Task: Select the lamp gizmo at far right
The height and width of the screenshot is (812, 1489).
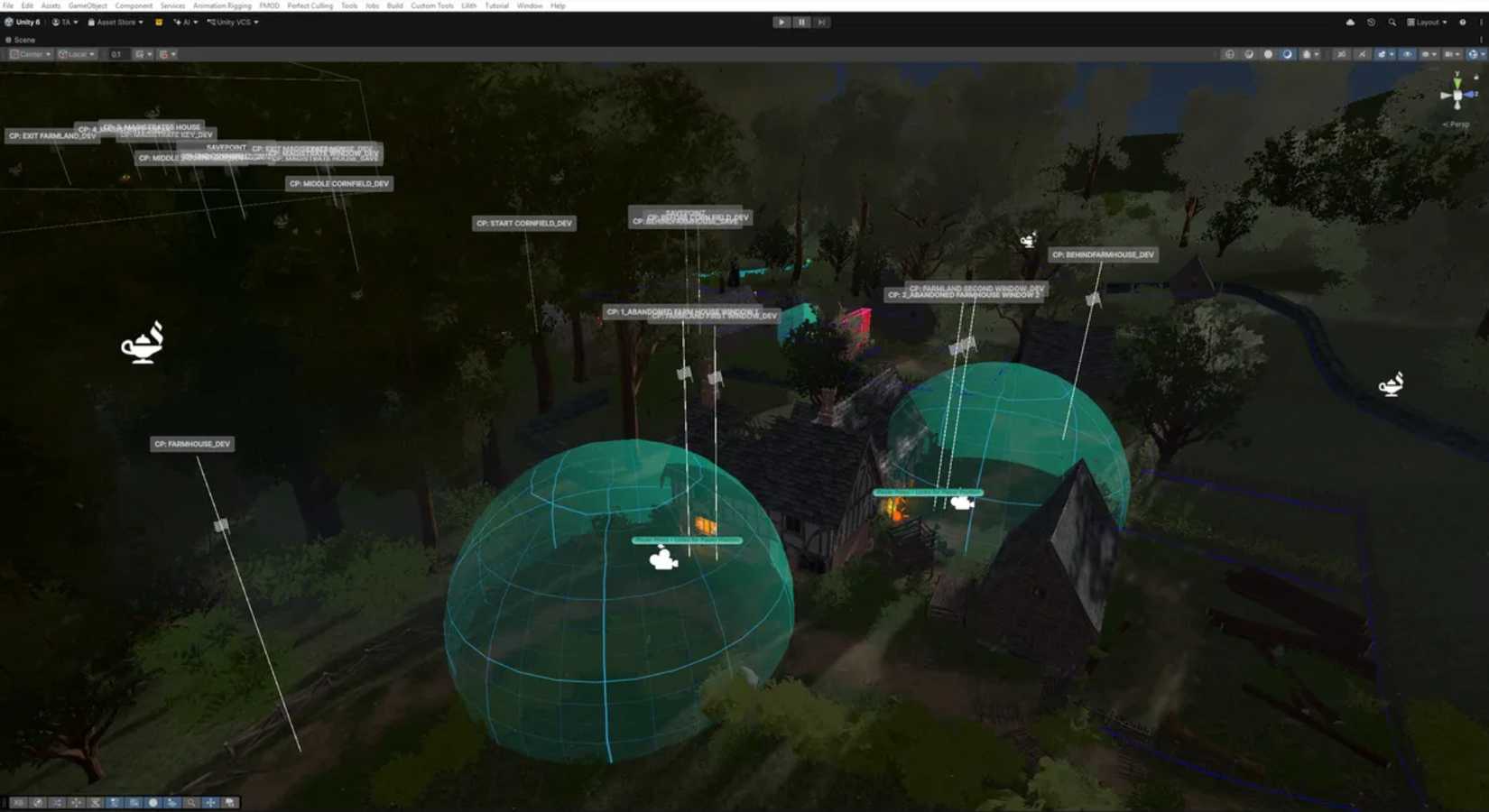Action: point(1392,384)
